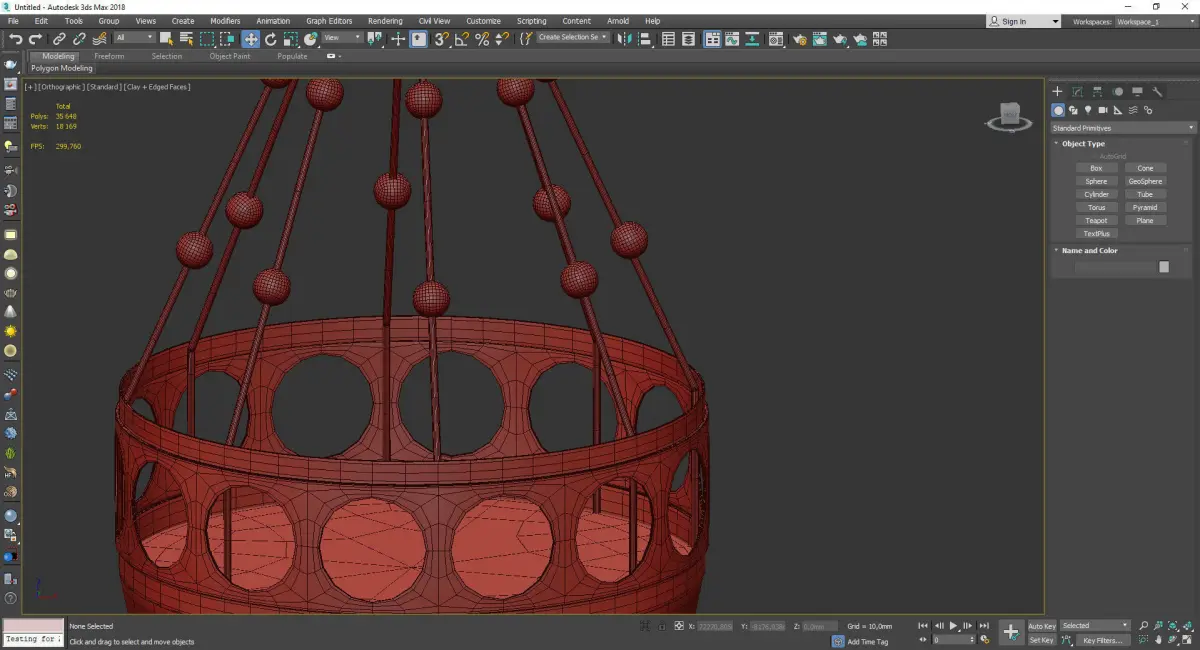Viewport: 1200px width, 650px height.
Task: Click the object color swatch
Action: click(1163, 267)
